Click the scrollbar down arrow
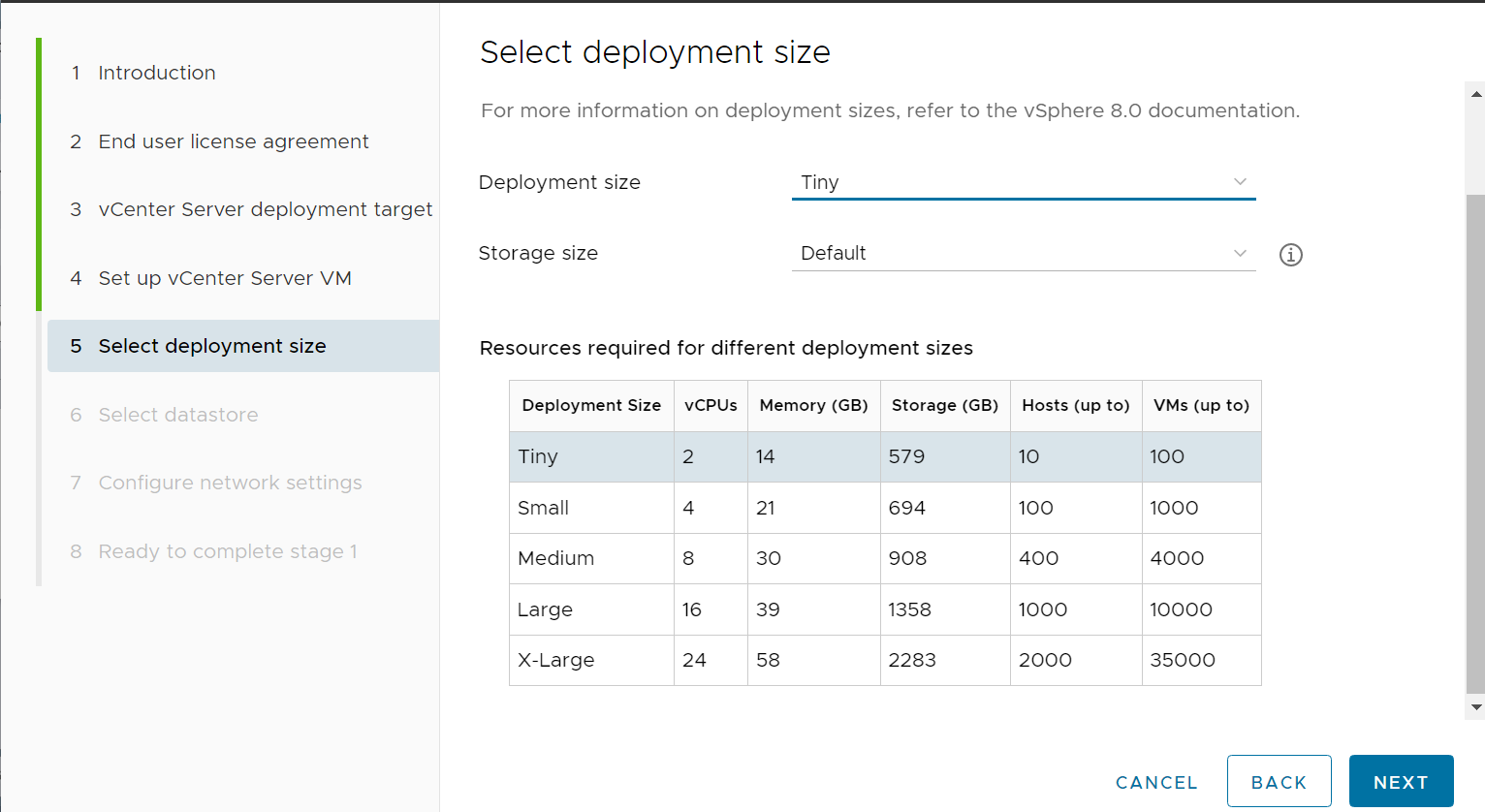This screenshot has width=1485, height=812. [1476, 707]
